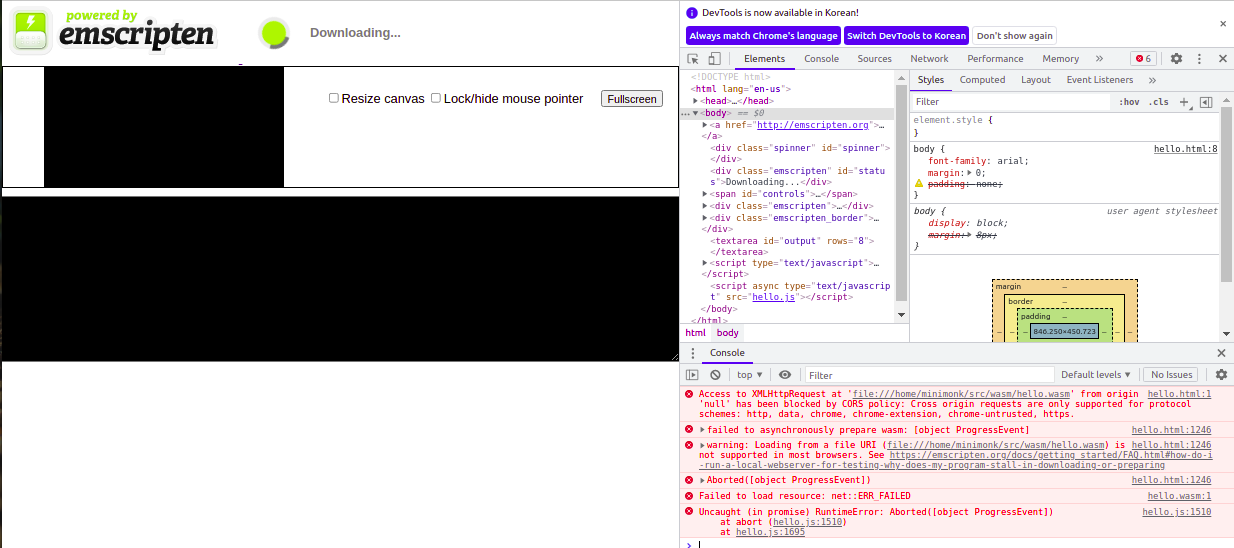Image resolution: width=1234 pixels, height=548 pixels.
Task: Open the Sources panel tab
Action: click(x=875, y=59)
